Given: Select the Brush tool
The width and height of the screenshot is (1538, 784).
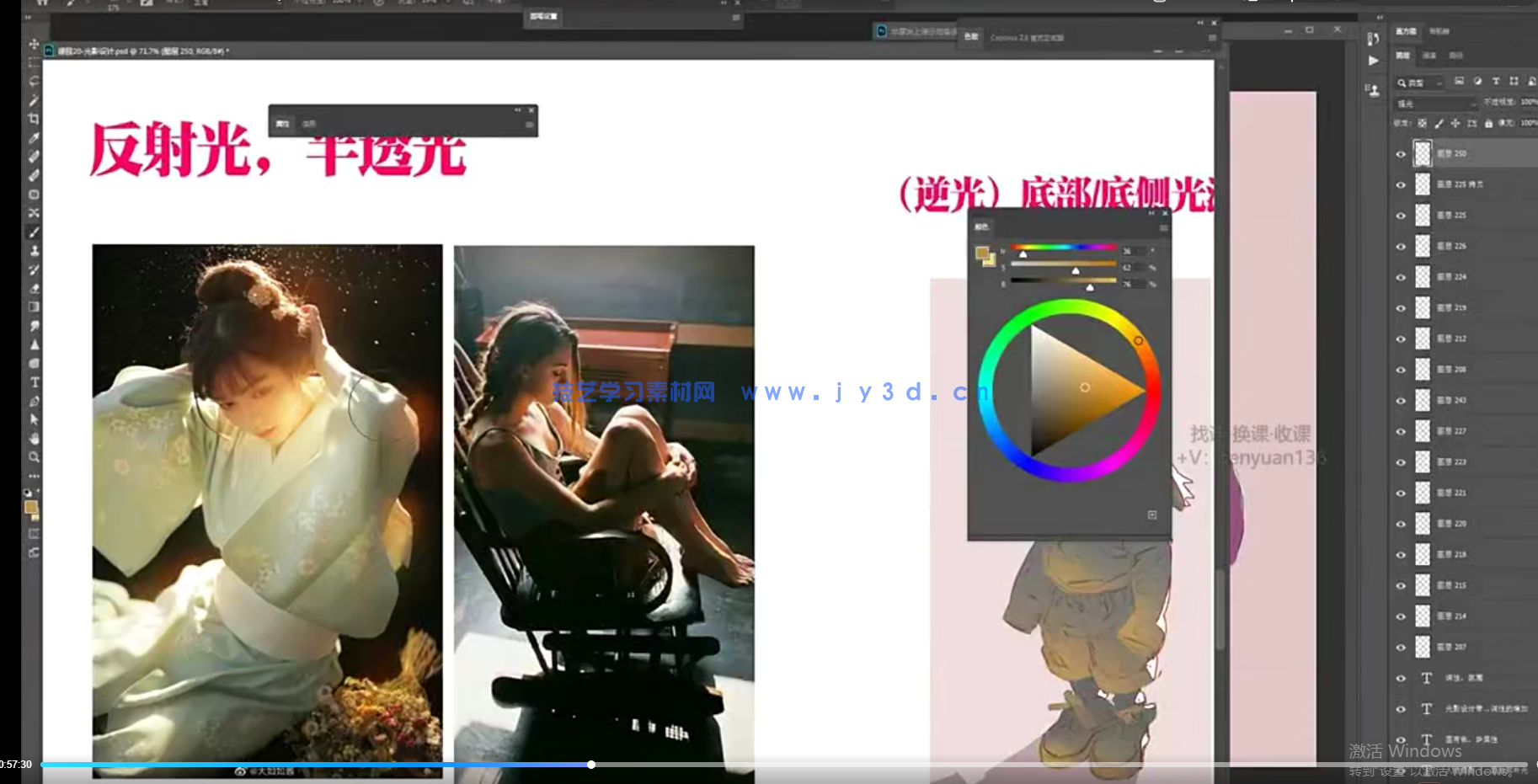Looking at the screenshot, I should coord(34,232).
